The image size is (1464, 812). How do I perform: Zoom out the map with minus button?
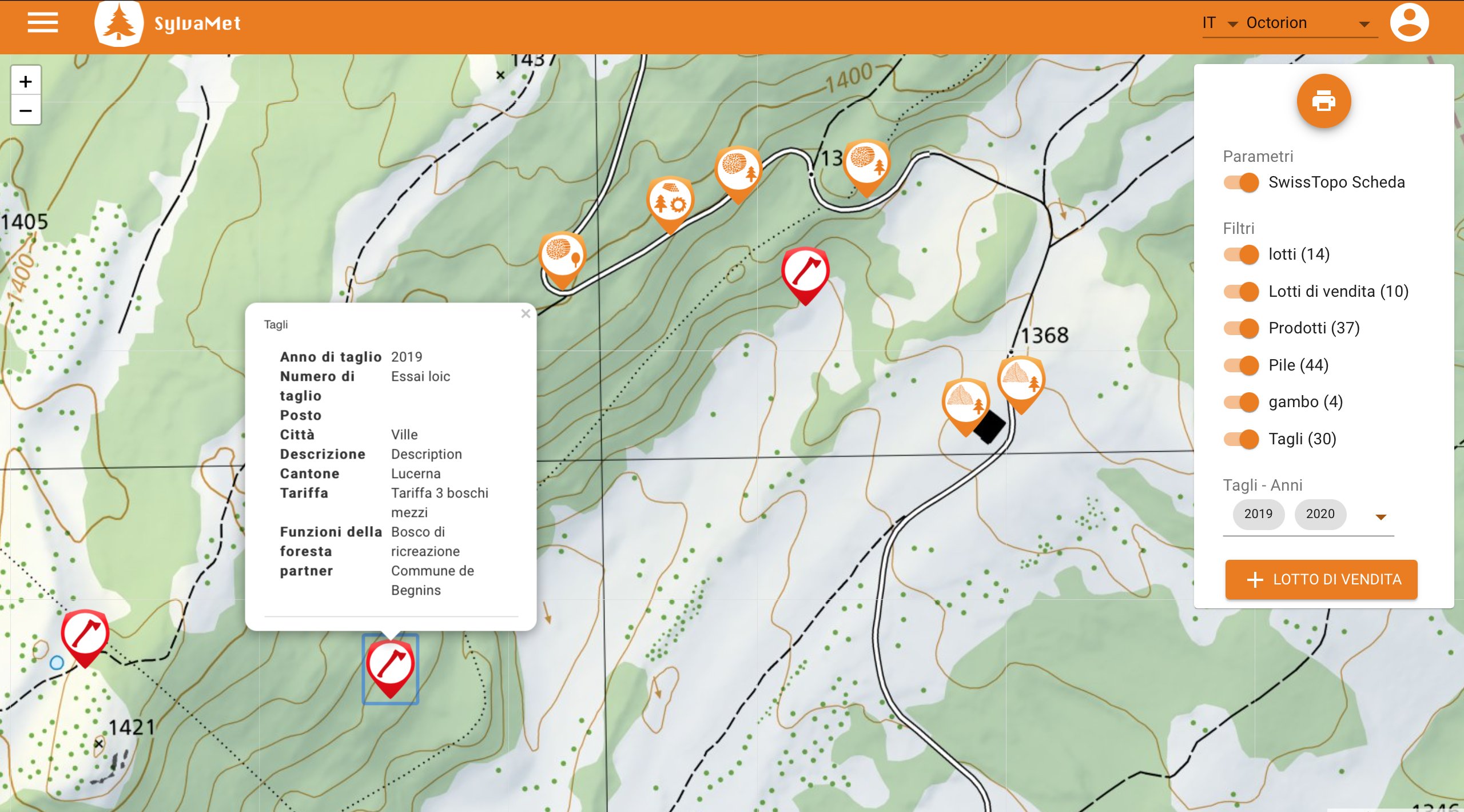click(x=26, y=110)
